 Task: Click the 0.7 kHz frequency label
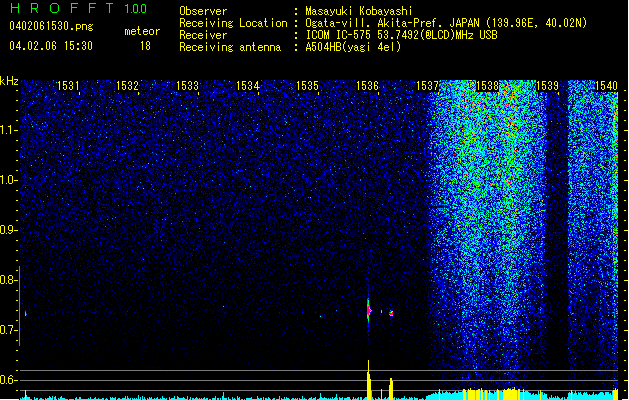[9, 330]
